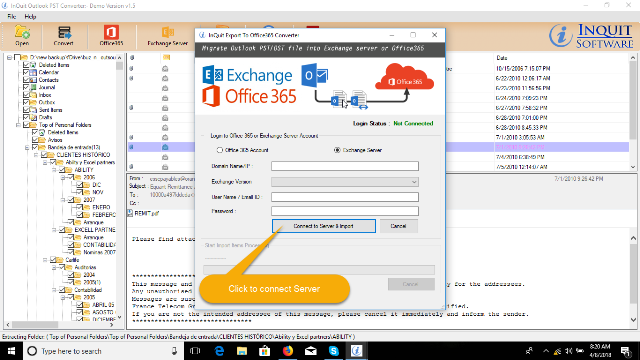
Task: Click volume icon in system tray
Action: (x=568, y=351)
